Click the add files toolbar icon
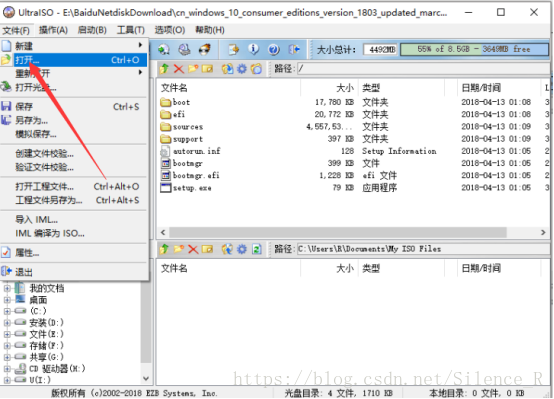 coord(233,49)
